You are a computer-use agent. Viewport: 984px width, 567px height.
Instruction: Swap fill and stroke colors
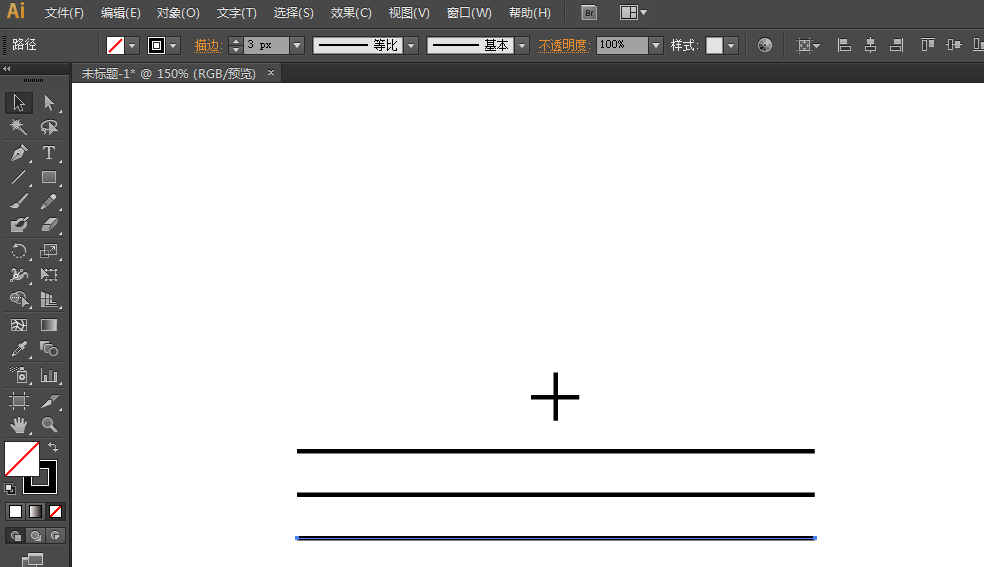coord(53,447)
